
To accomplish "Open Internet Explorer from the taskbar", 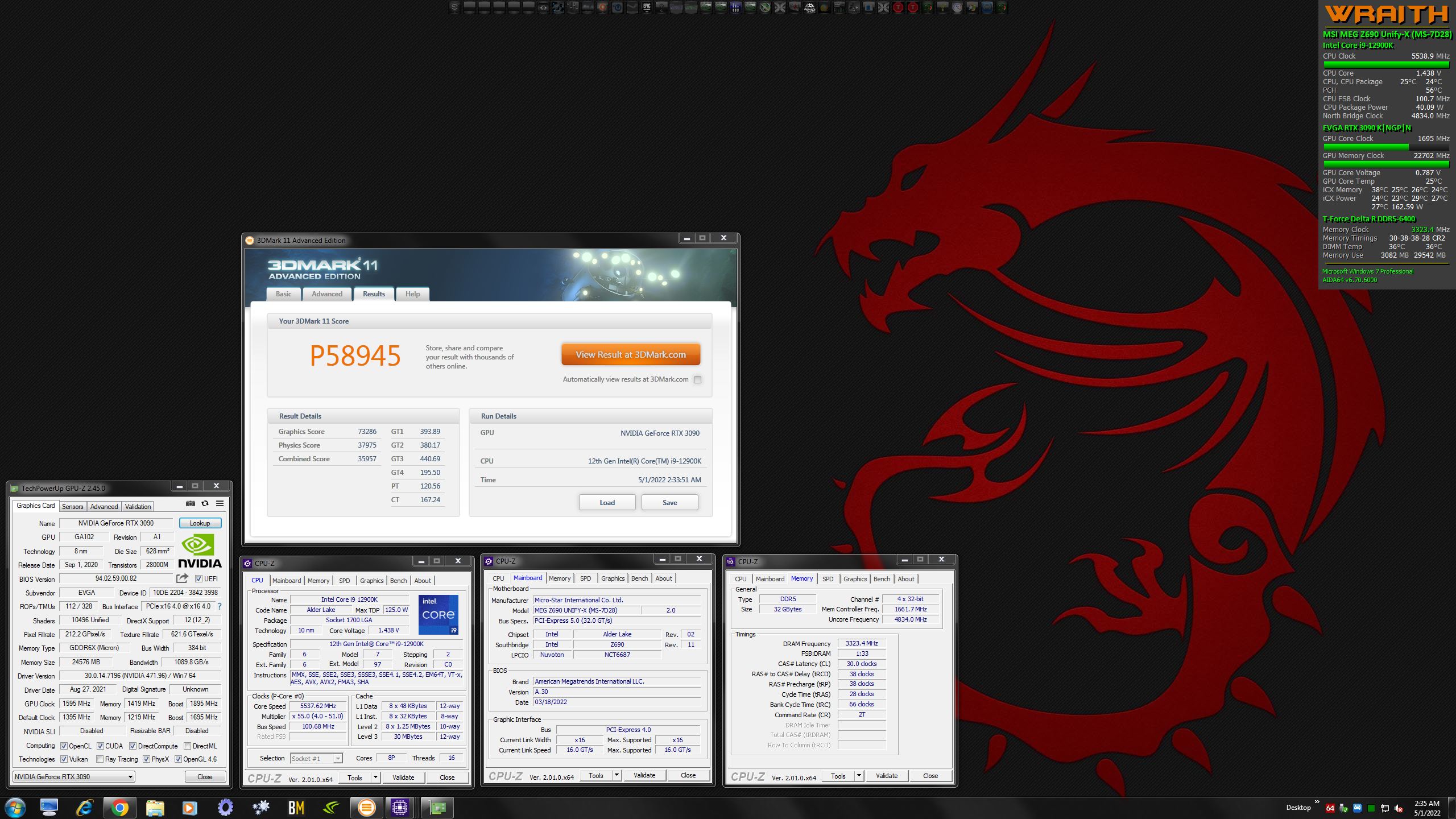I will (x=84, y=808).
